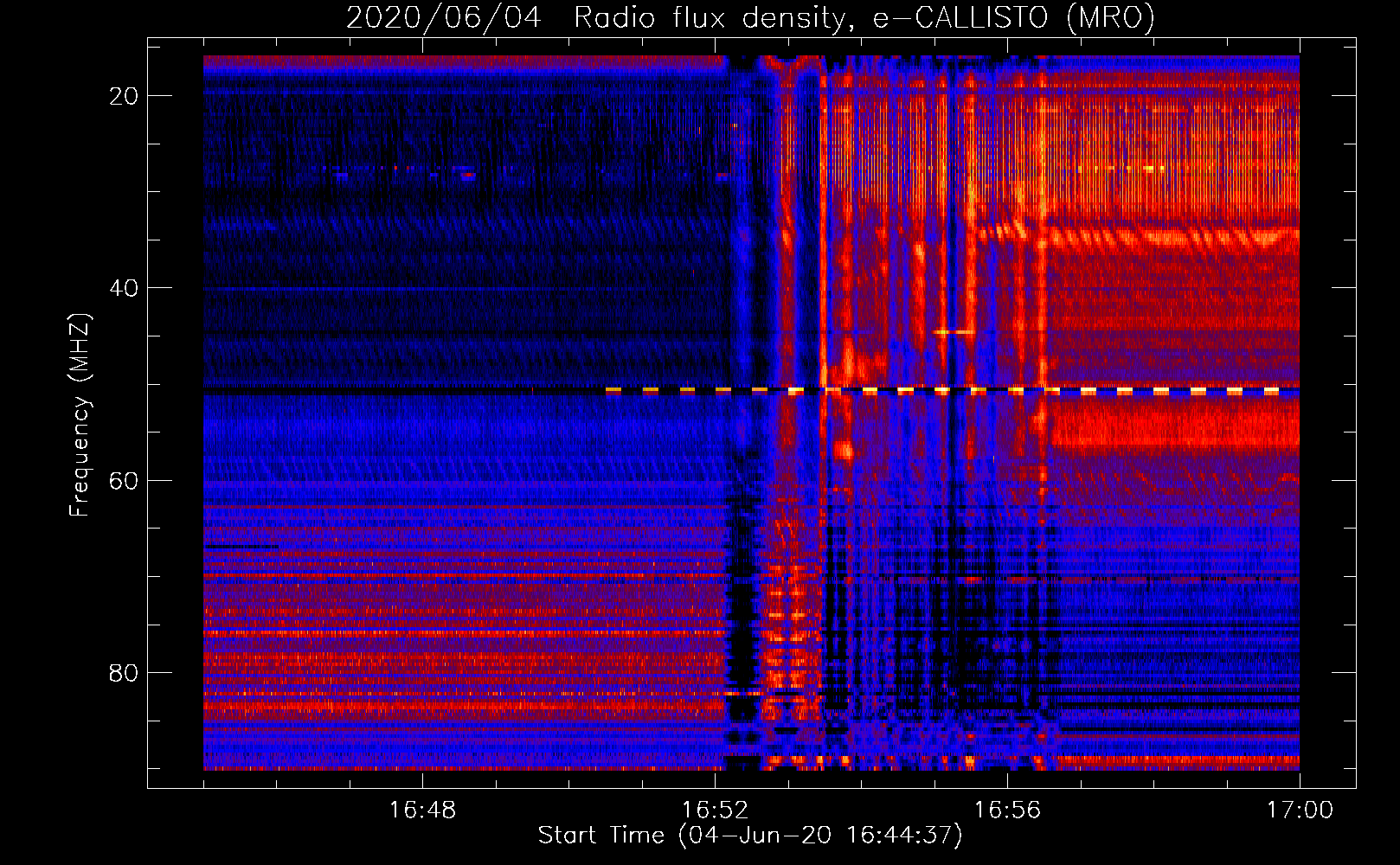This screenshot has height=865, width=1400.
Task: Click the time tick label '17:00'
Action: point(1300,811)
